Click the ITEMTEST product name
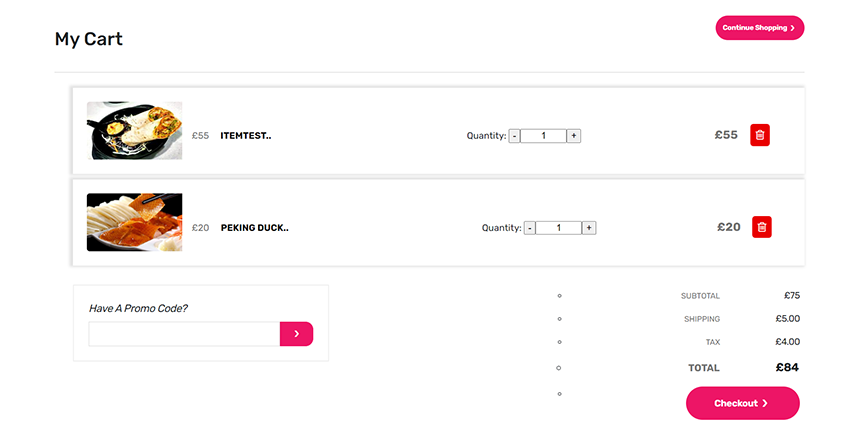This screenshot has width=865, height=435. coord(245,136)
